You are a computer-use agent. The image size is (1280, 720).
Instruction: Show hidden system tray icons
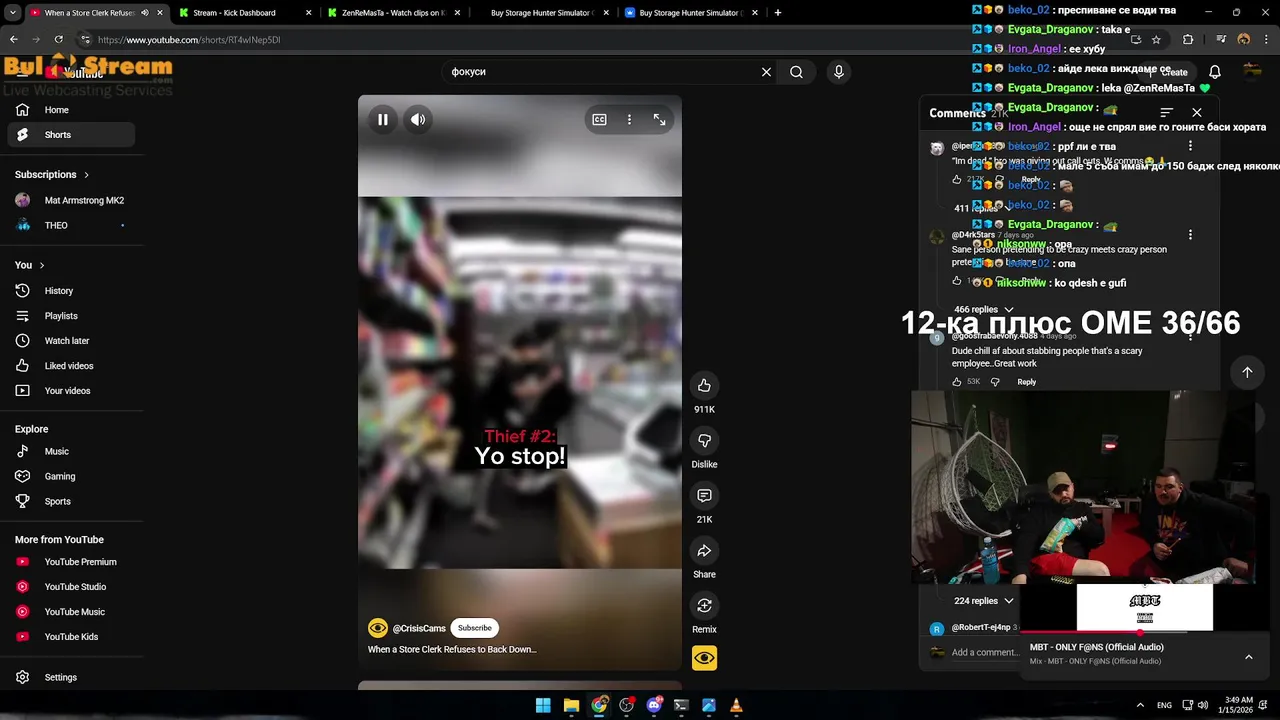pyautogui.click(x=1140, y=705)
